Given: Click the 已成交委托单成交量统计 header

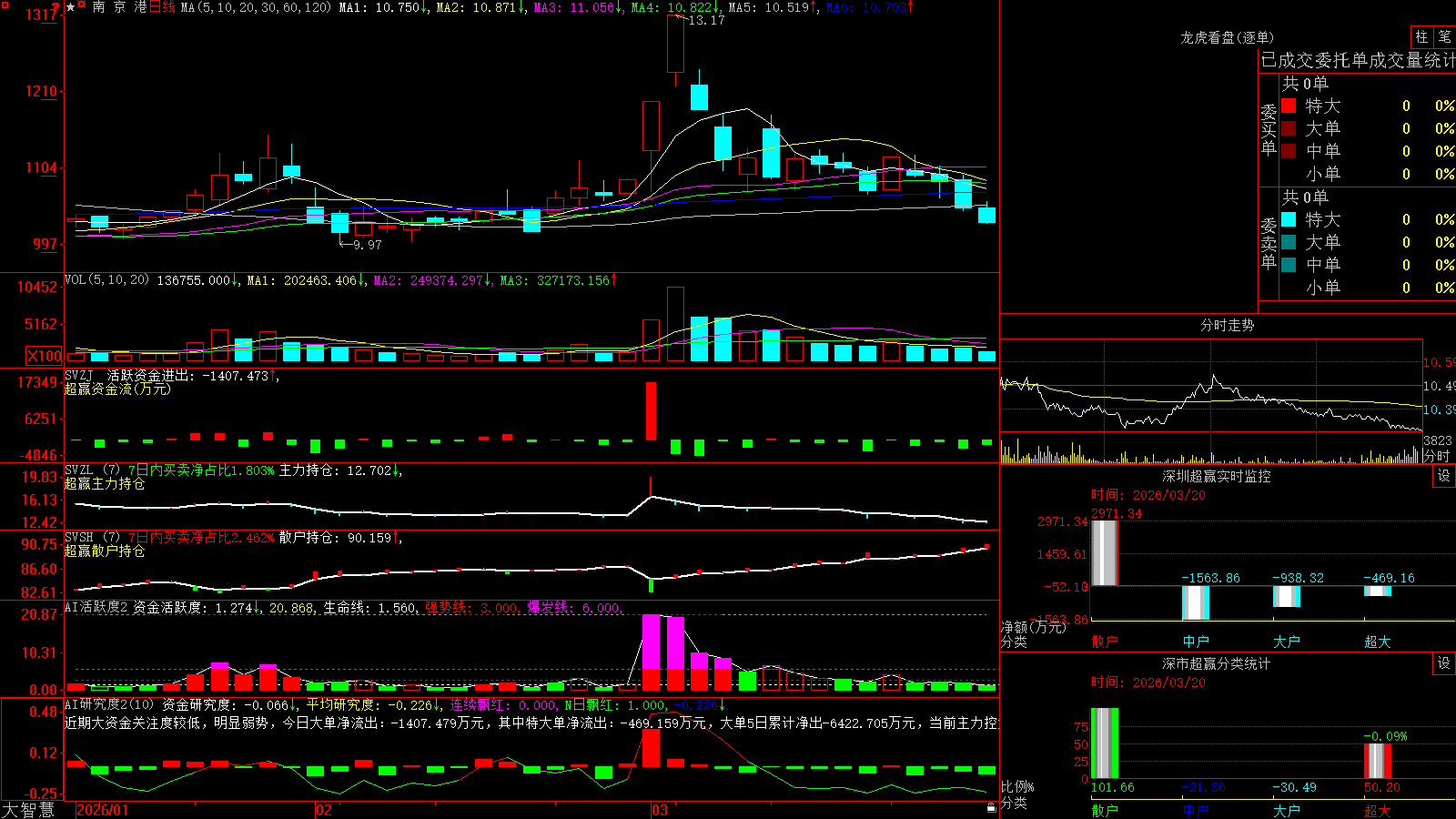Looking at the screenshot, I should (1358, 60).
